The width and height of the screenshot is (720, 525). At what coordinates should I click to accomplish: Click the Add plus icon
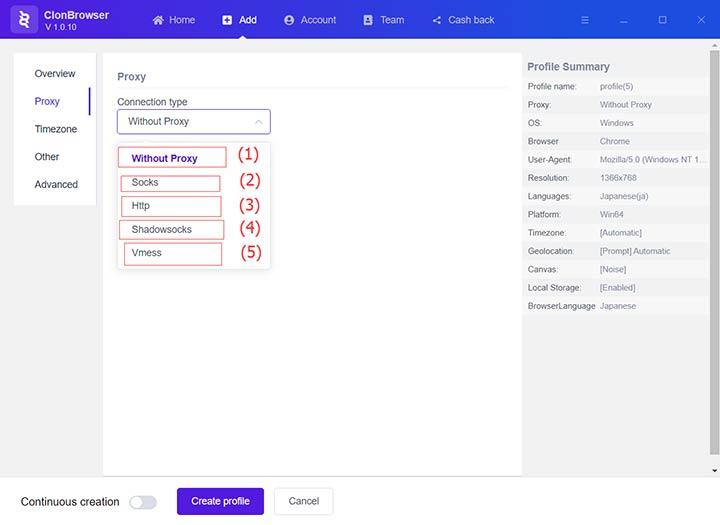[227, 20]
